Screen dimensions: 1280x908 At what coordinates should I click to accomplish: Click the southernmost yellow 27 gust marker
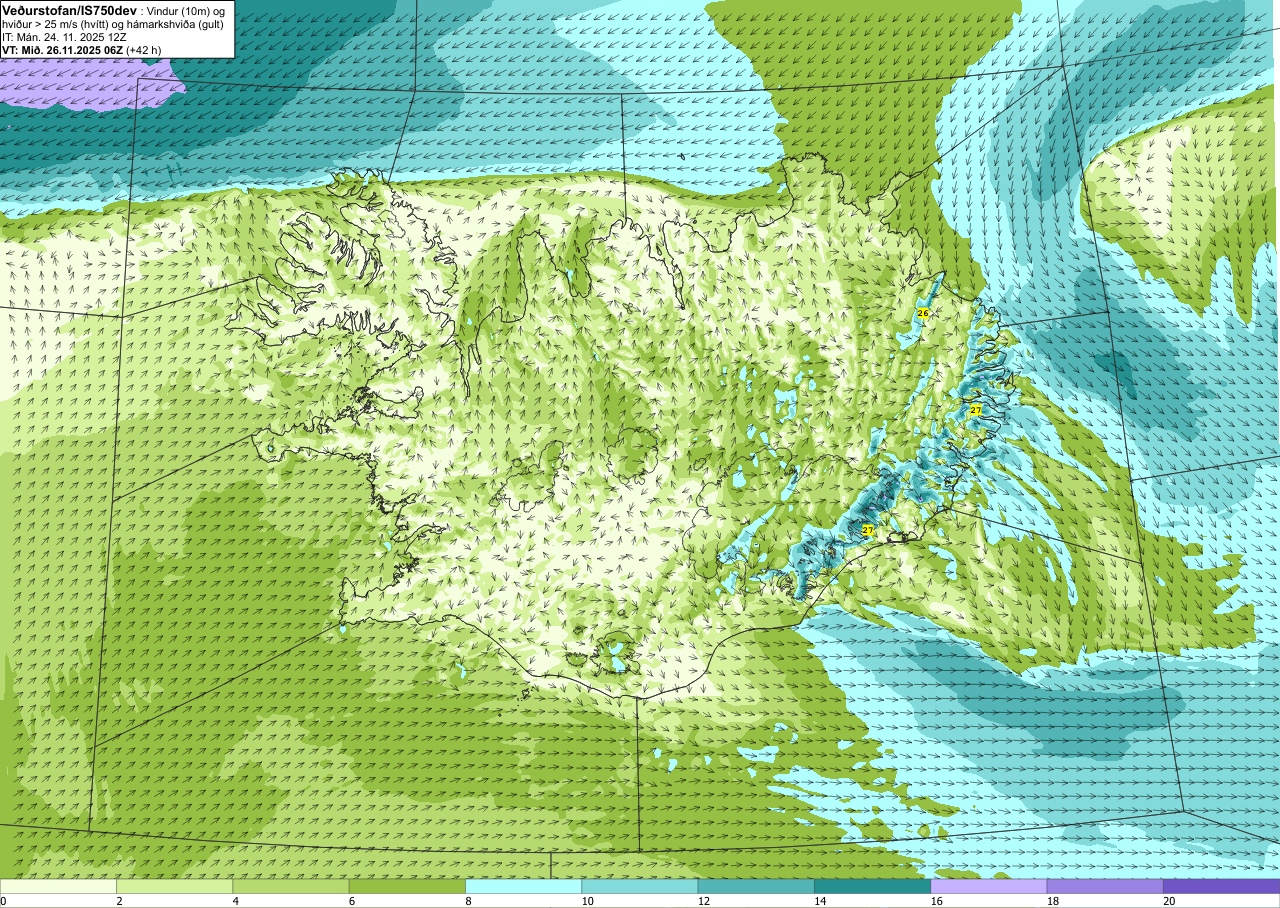(x=868, y=530)
